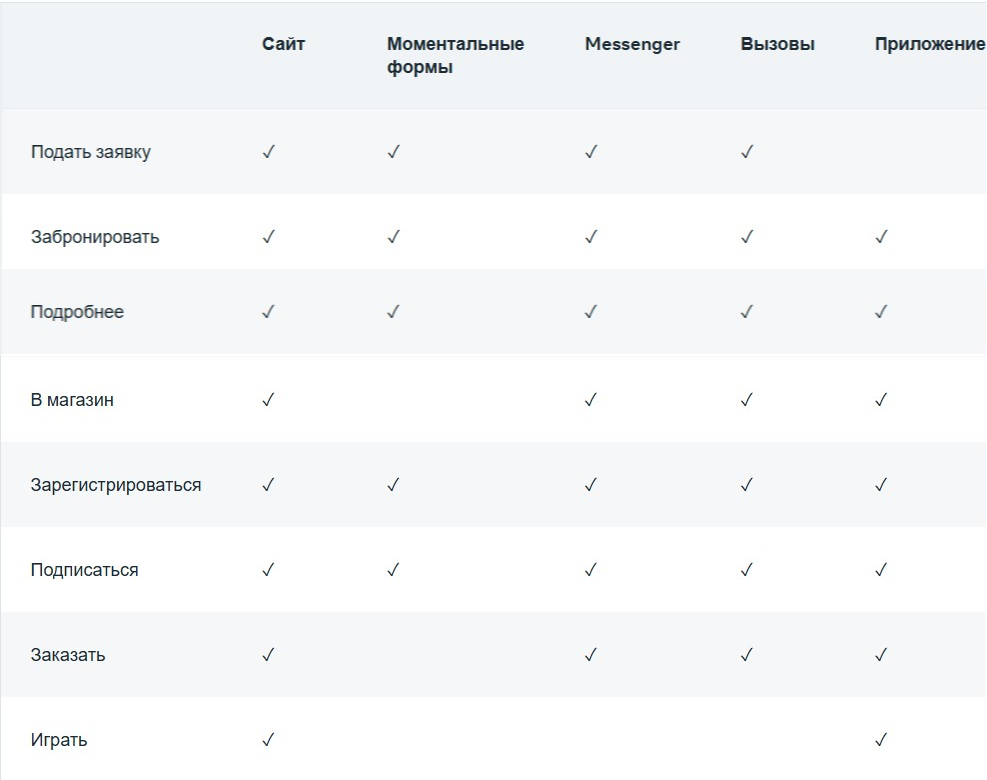This screenshot has width=987, height=780.
Task: Click Приложение checkmark in Зарегистрироваться row
Action: (x=881, y=485)
